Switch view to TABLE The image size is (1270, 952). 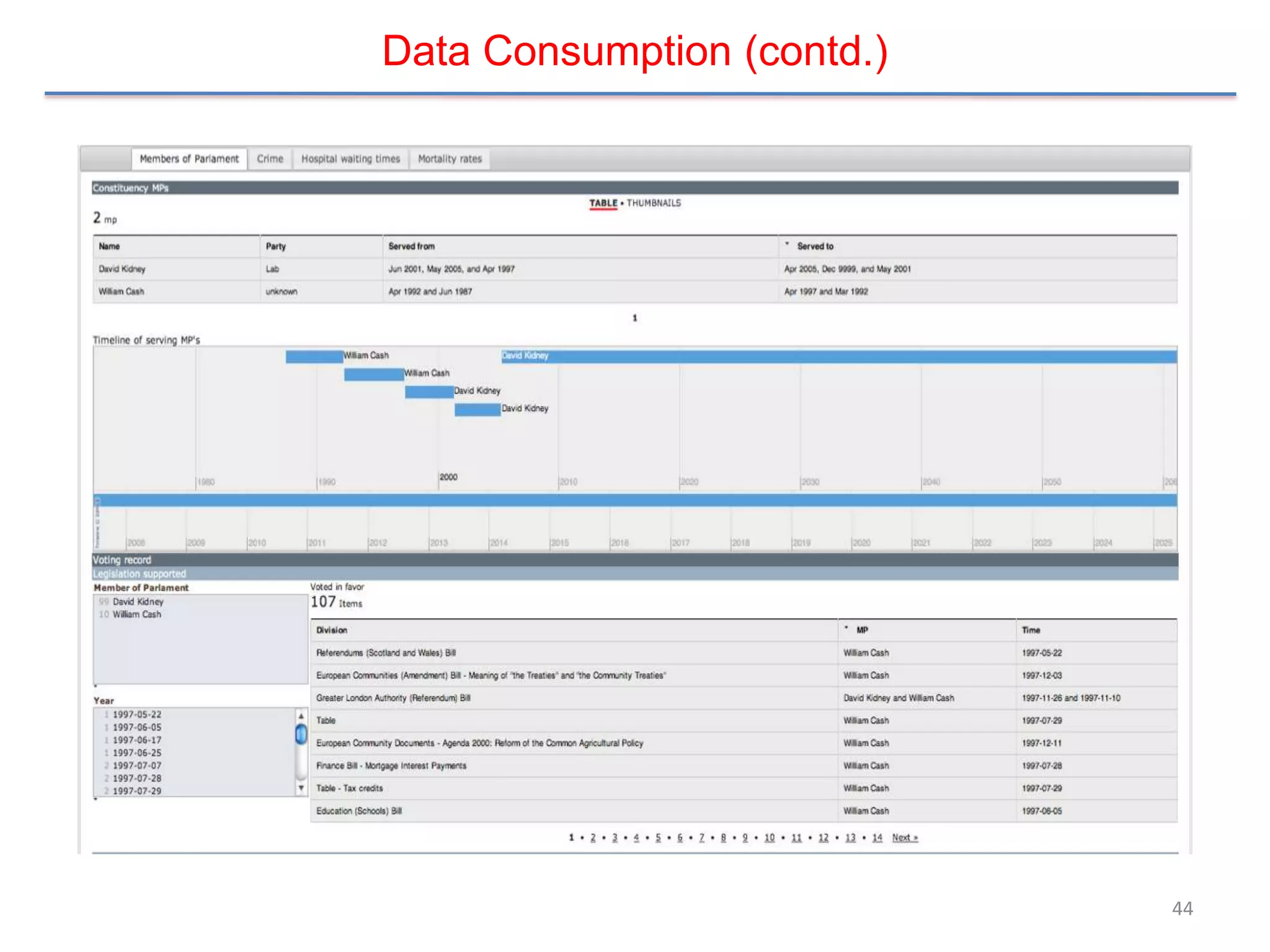(x=603, y=203)
